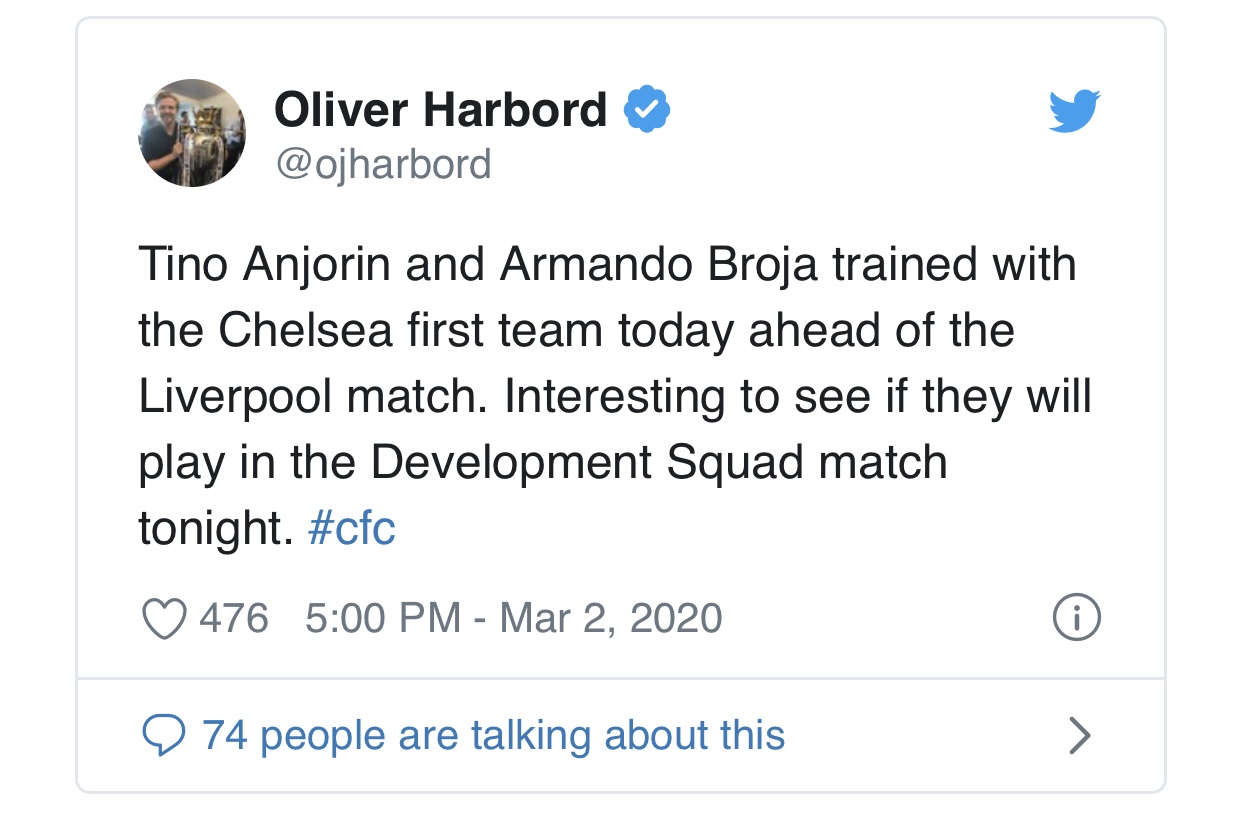Screen dimensions: 1242x817
Task: Open the tweet info circle icon
Action: (1077, 619)
